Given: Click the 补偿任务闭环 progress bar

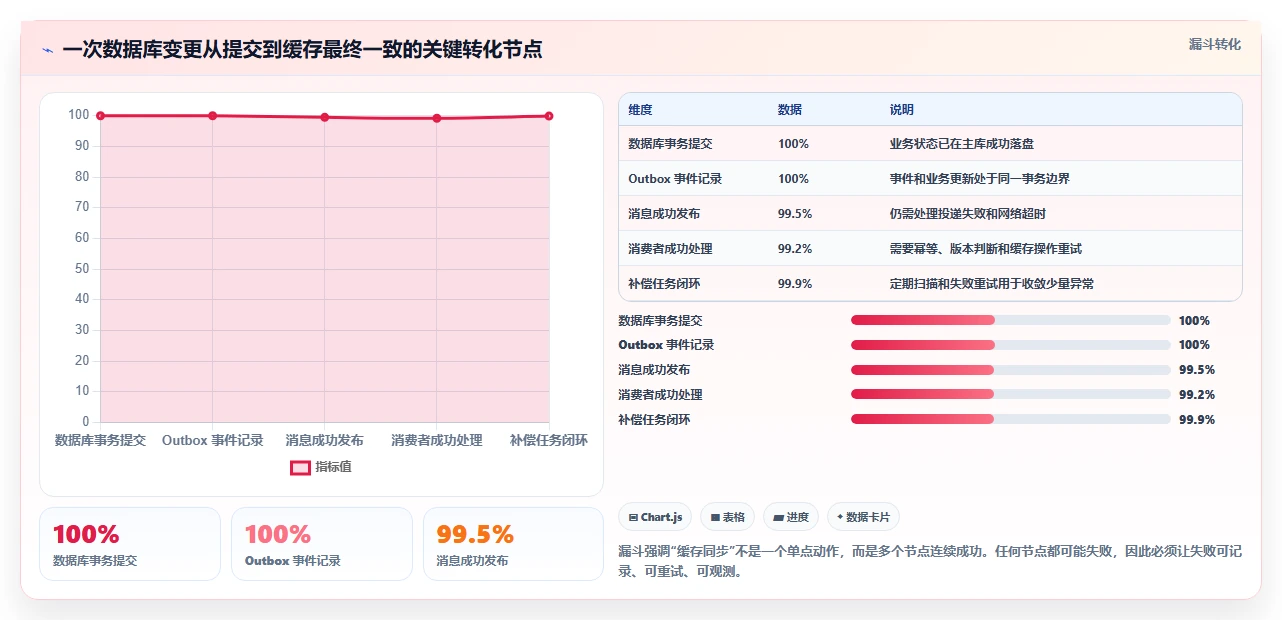Looking at the screenshot, I should pyautogui.click(x=1010, y=419).
